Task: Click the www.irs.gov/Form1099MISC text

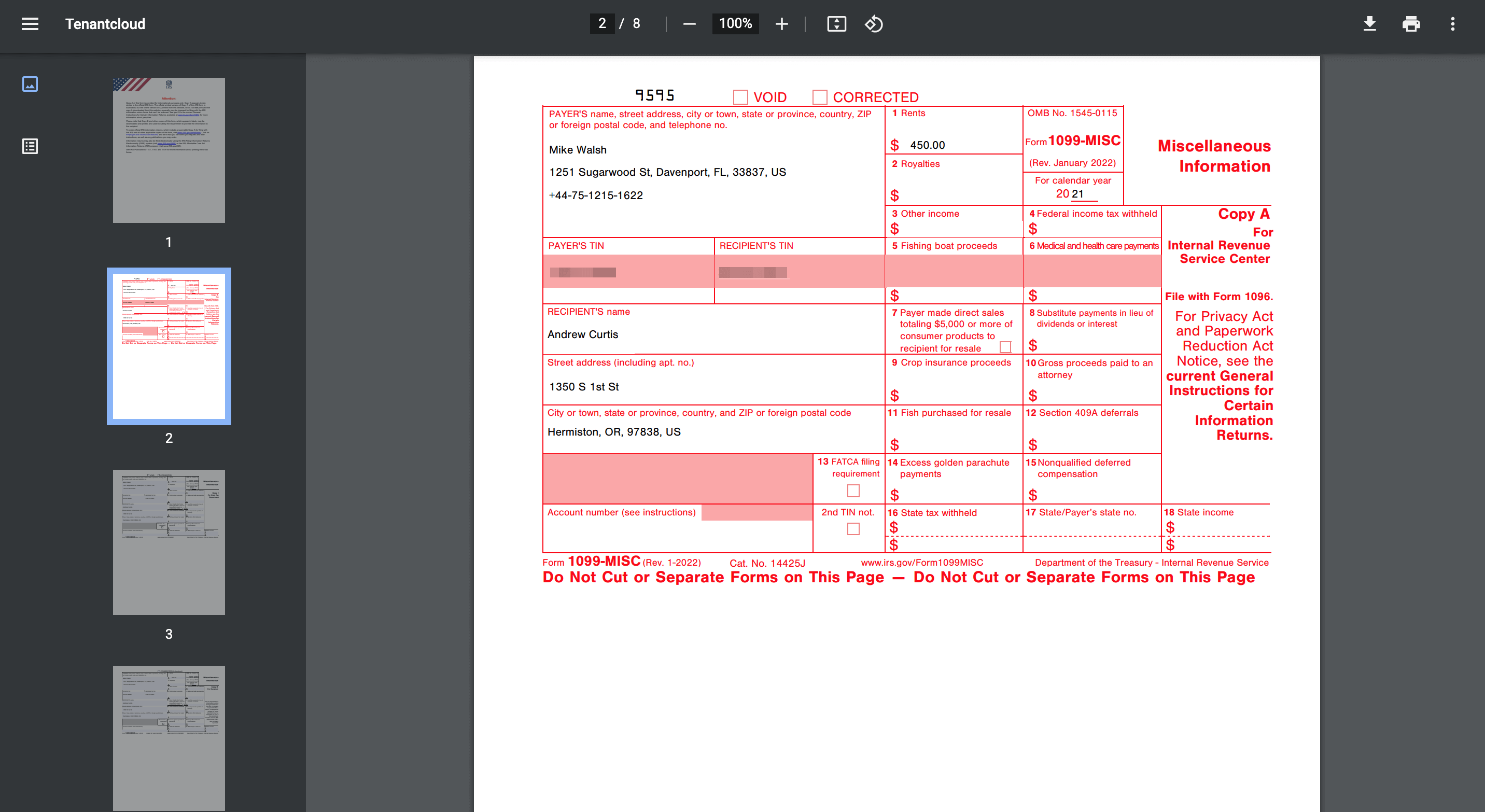Action: point(922,563)
